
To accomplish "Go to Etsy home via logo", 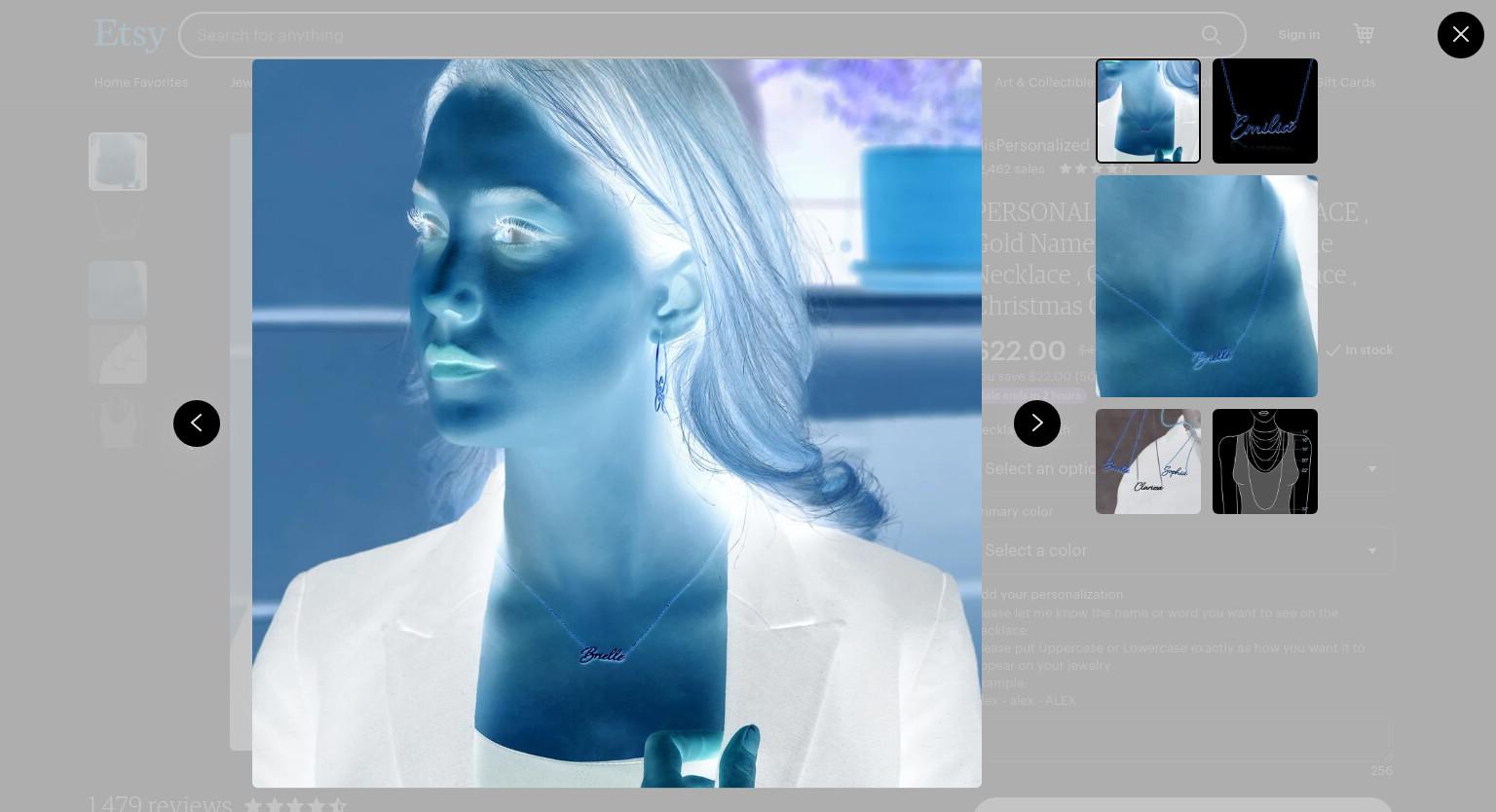I will tap(130, 34).
